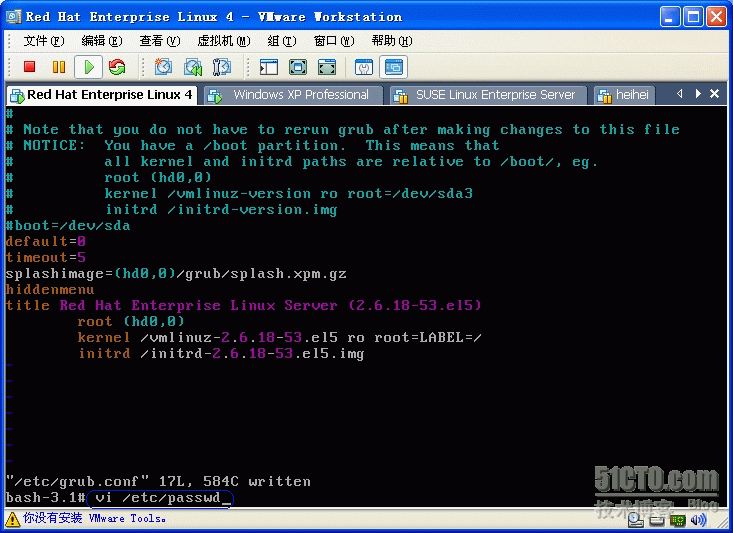The height and width of the screenshot is (533, 733).
Task: Click the vi /etc/passwd command line
Action: click(x=159, y=497)
